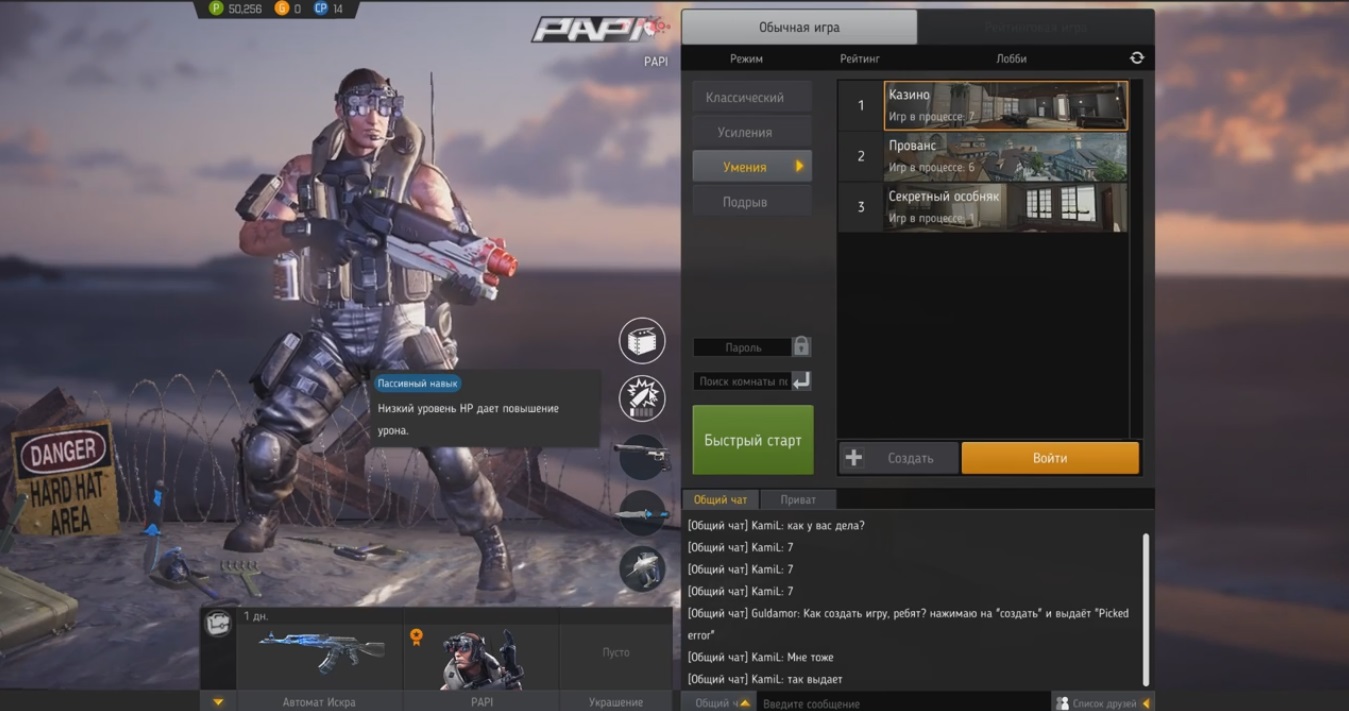Image resolution: width=1349 pixels, height=711 pixels.
Task: Switch to the Обычная игра tab
Action: point(799,27)
